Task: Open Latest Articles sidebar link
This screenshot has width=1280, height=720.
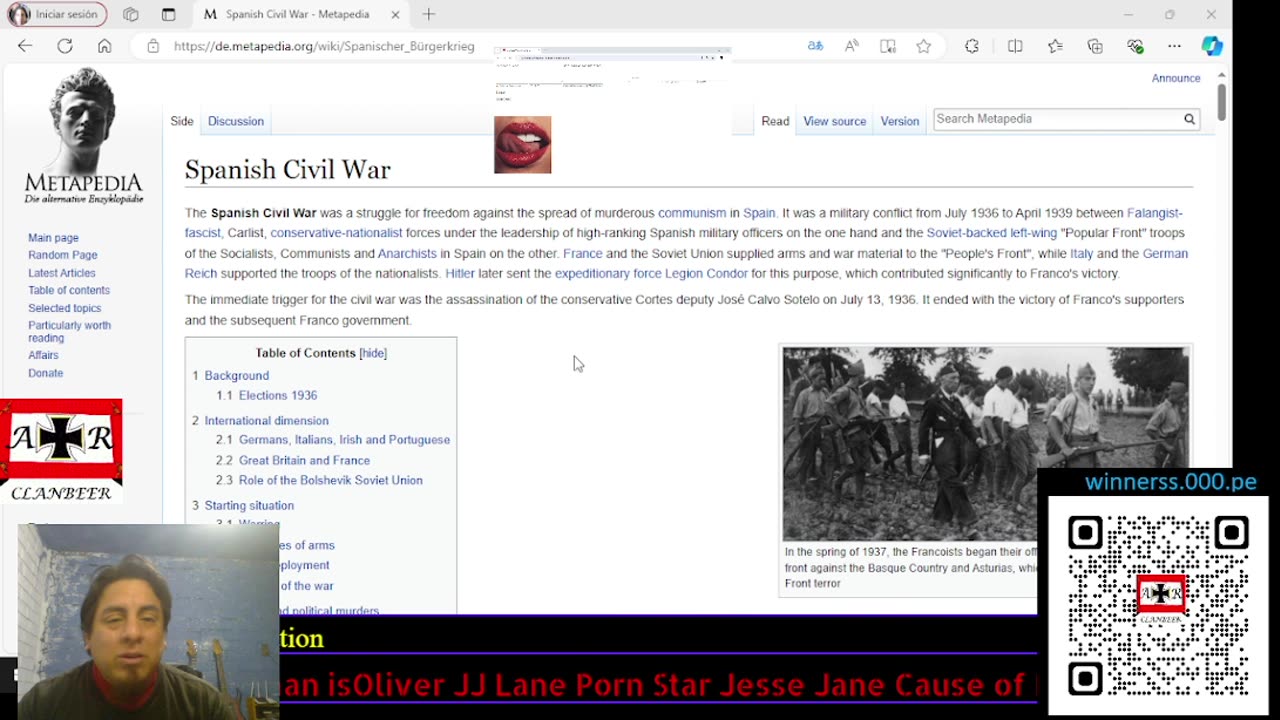Action: pos(62,273)
